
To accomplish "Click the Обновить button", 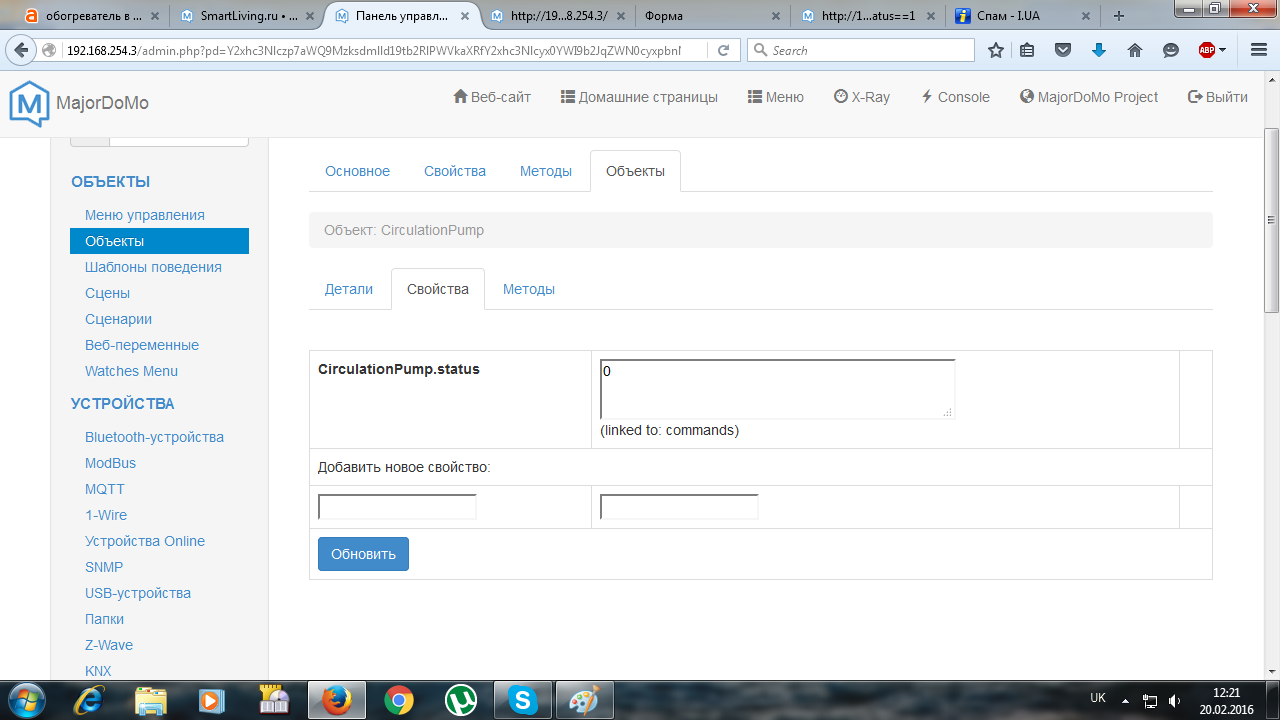I will [363, 554].
